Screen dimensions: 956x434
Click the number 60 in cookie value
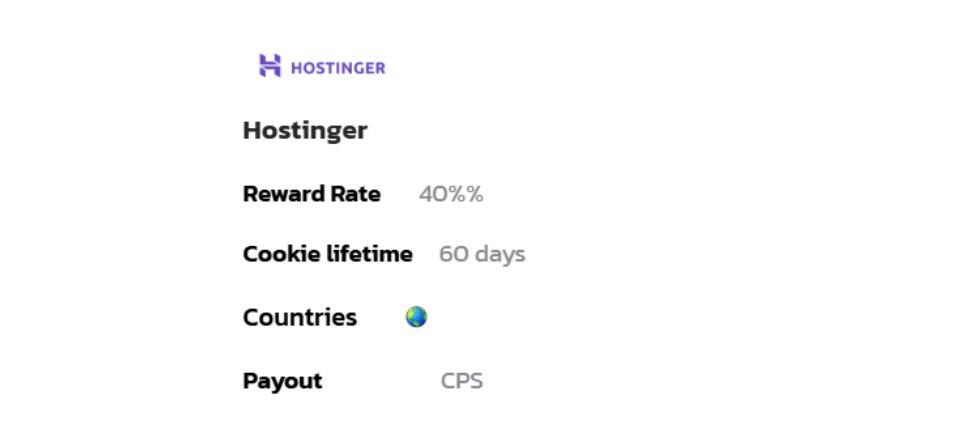[x=453, y=254]
